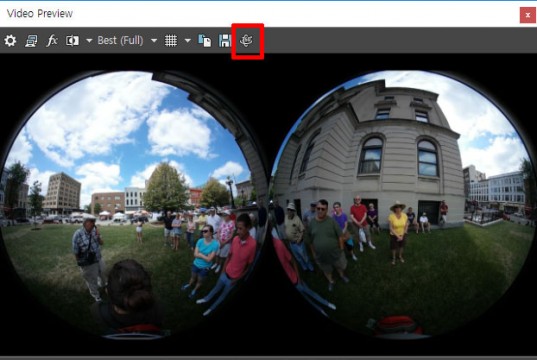Open Video Output FX (fx) icon
Viewport: 537px width, 360px height.
(52, 40)
